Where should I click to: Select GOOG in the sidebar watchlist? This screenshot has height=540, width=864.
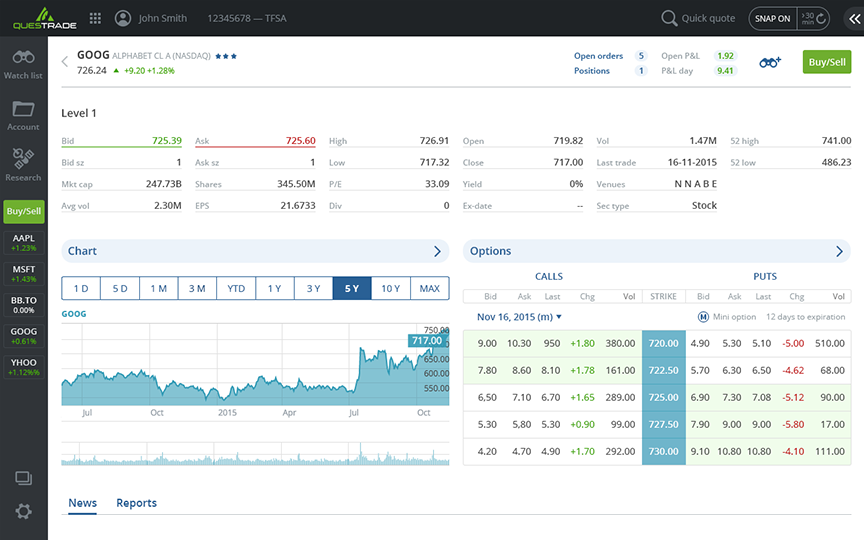pyautogui.click(x=24, y=336)
